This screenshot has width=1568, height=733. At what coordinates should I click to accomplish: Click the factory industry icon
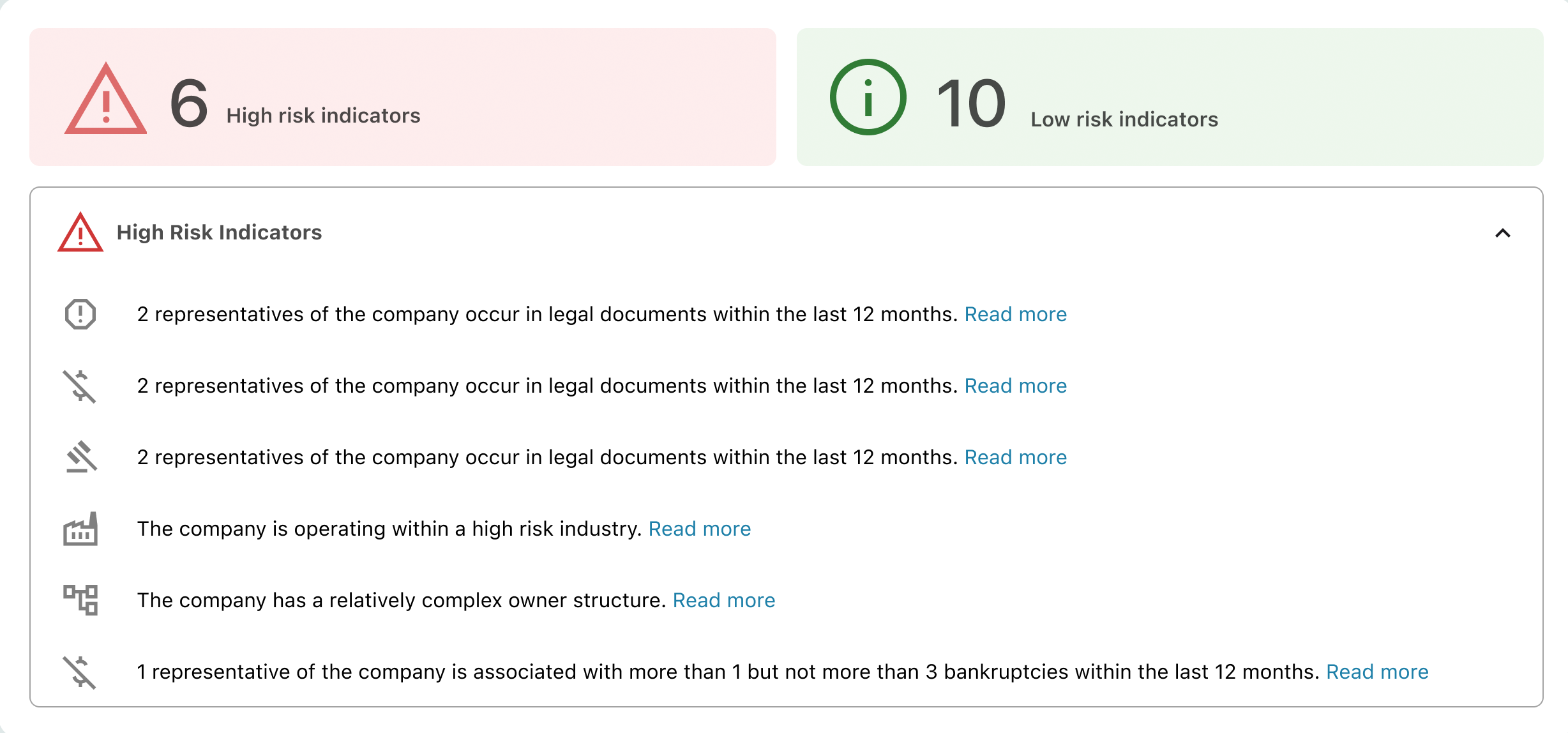click(80, 529)
